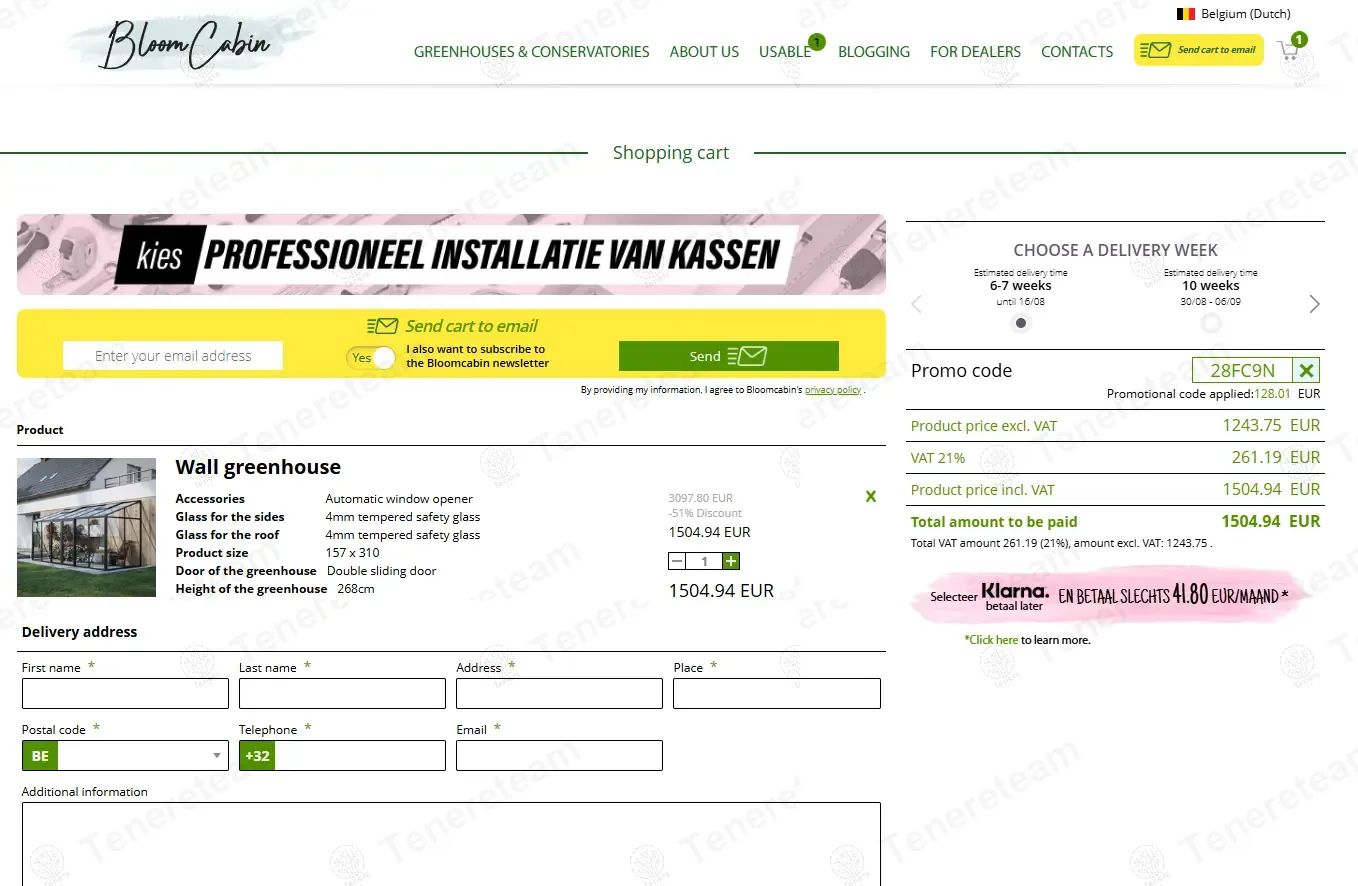Click the '157 x 310' product size
Viewport: 1358px width, 886px height.
[352, 553]
